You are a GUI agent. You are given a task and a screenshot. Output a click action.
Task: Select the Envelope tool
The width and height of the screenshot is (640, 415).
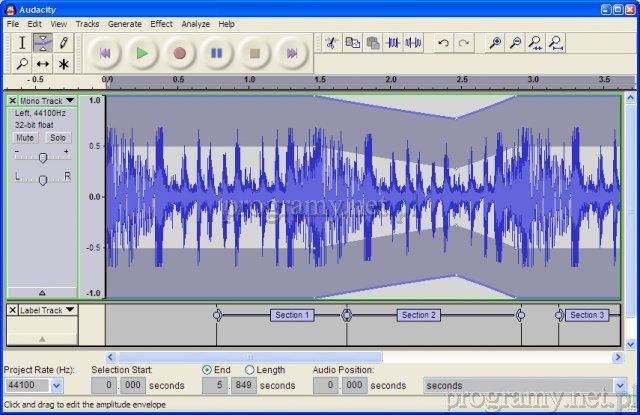point(43,42)
